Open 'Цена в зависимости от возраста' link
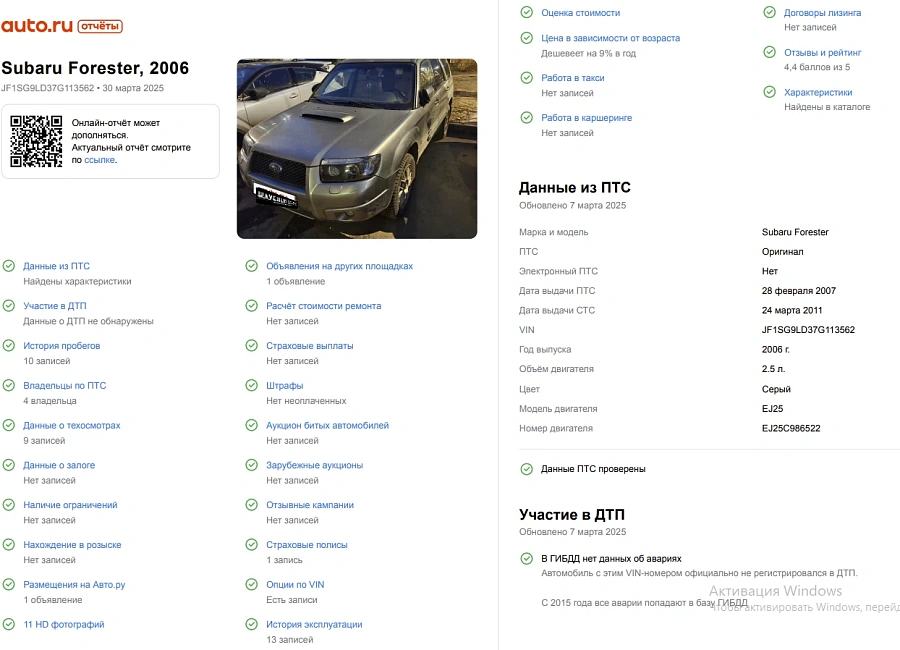This screenshot has height=650, width=900. [610, 38]
